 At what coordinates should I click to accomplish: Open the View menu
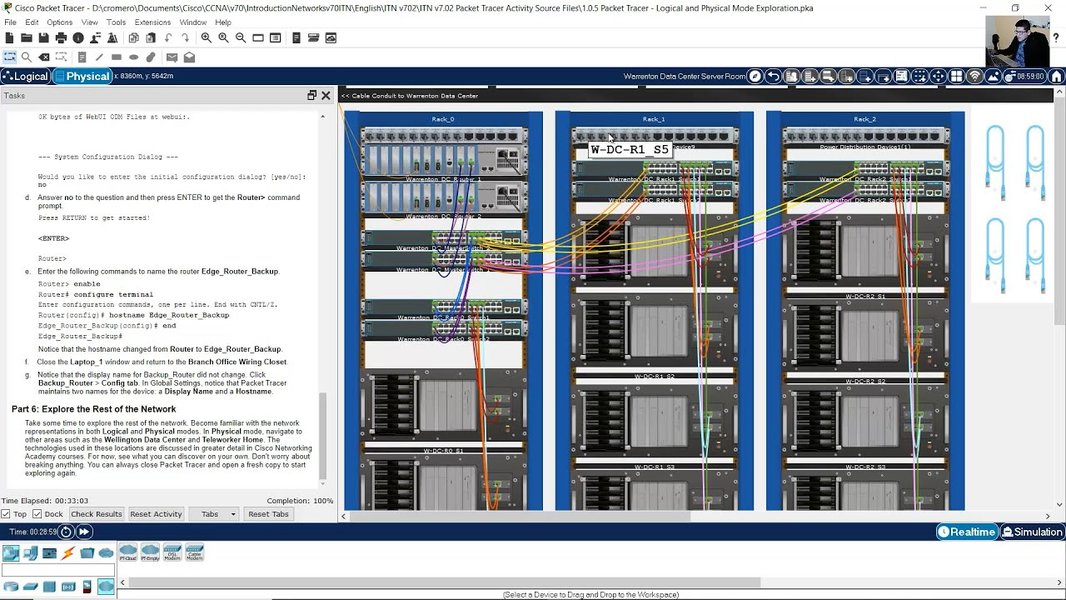90,22
